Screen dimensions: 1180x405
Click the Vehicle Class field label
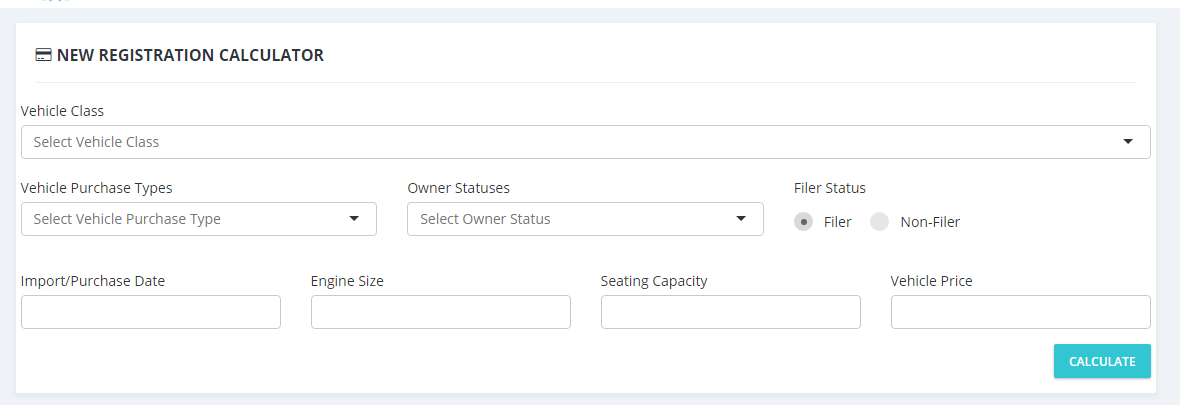coord(62,111)
